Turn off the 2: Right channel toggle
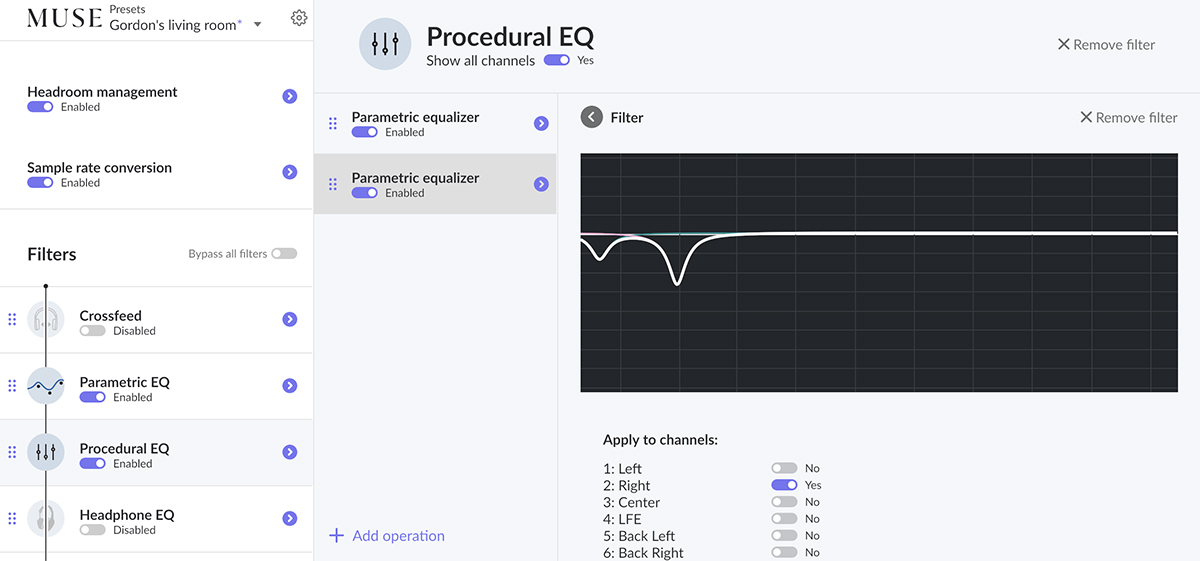This screenshot has height=561, width=1200. click(784, 485)
